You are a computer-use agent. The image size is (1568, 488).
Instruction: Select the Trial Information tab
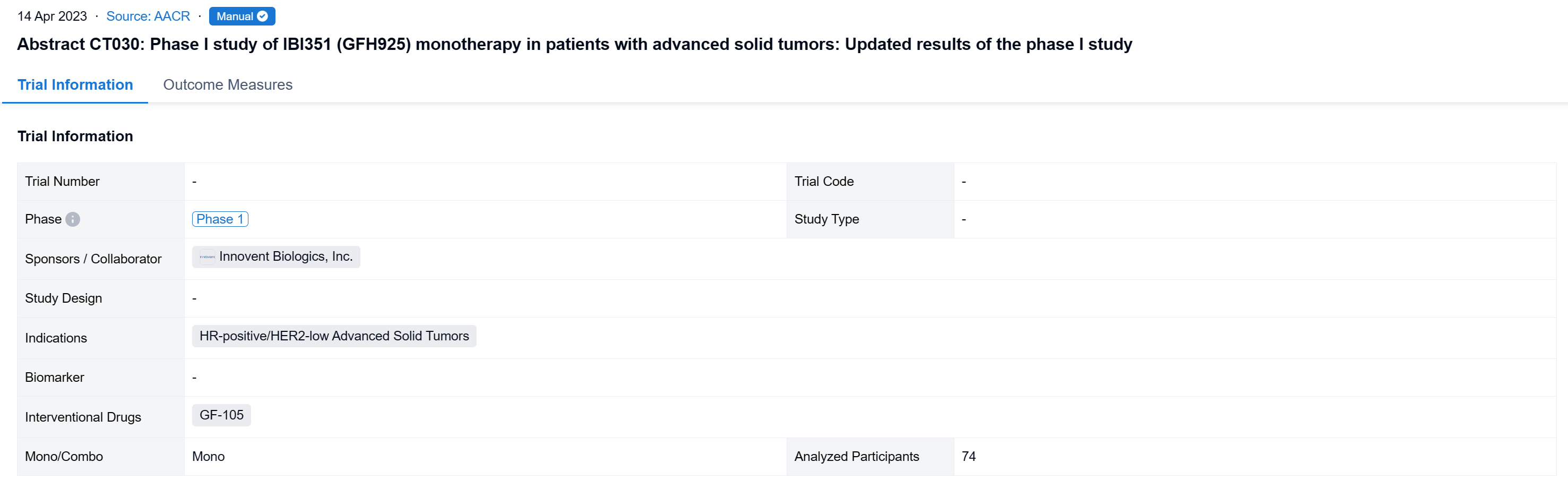(75, 84)
